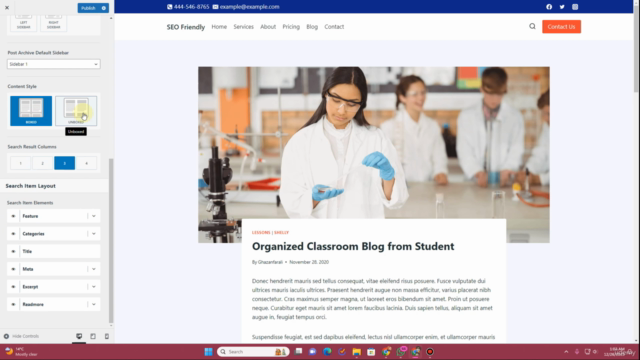The height and width of the screenshot is (360, 640).
Task: Switch to mobile preview device icon
Action: click(x=107, y=336)
